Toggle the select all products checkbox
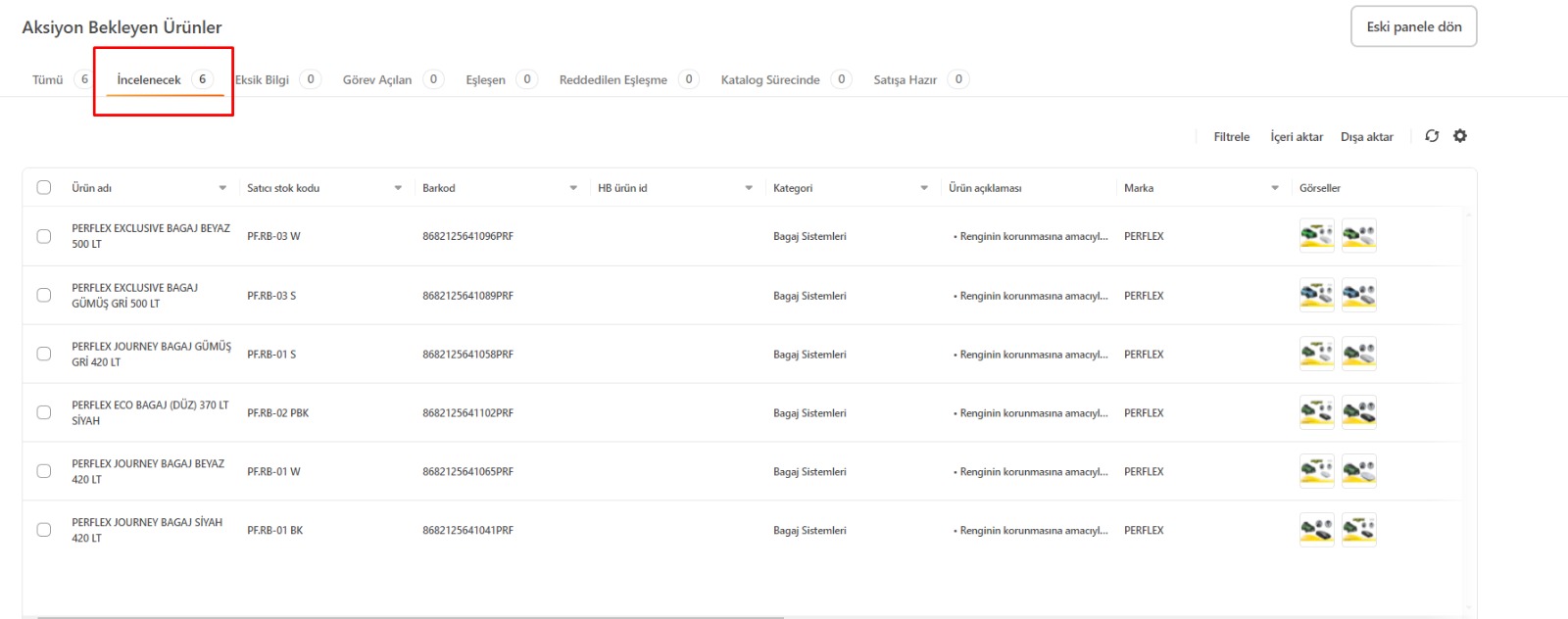 (44, 187)
